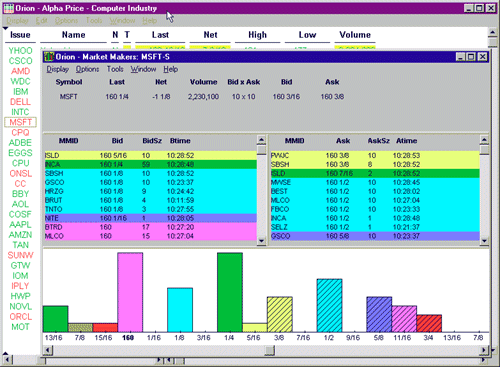Select CPQ in the issue list
Screen dimensions: 500x367
pyautogui.click(x=20, y=132)
